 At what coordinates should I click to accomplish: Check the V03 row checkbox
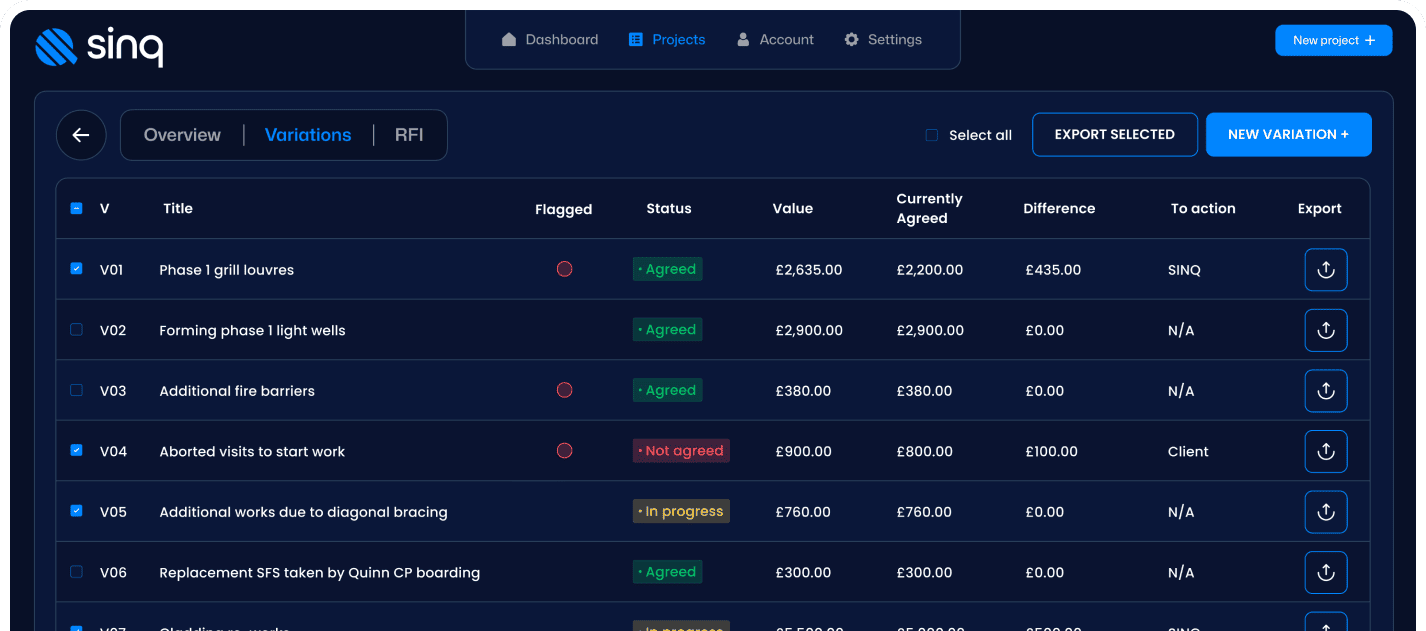click(x=76, y=390)
